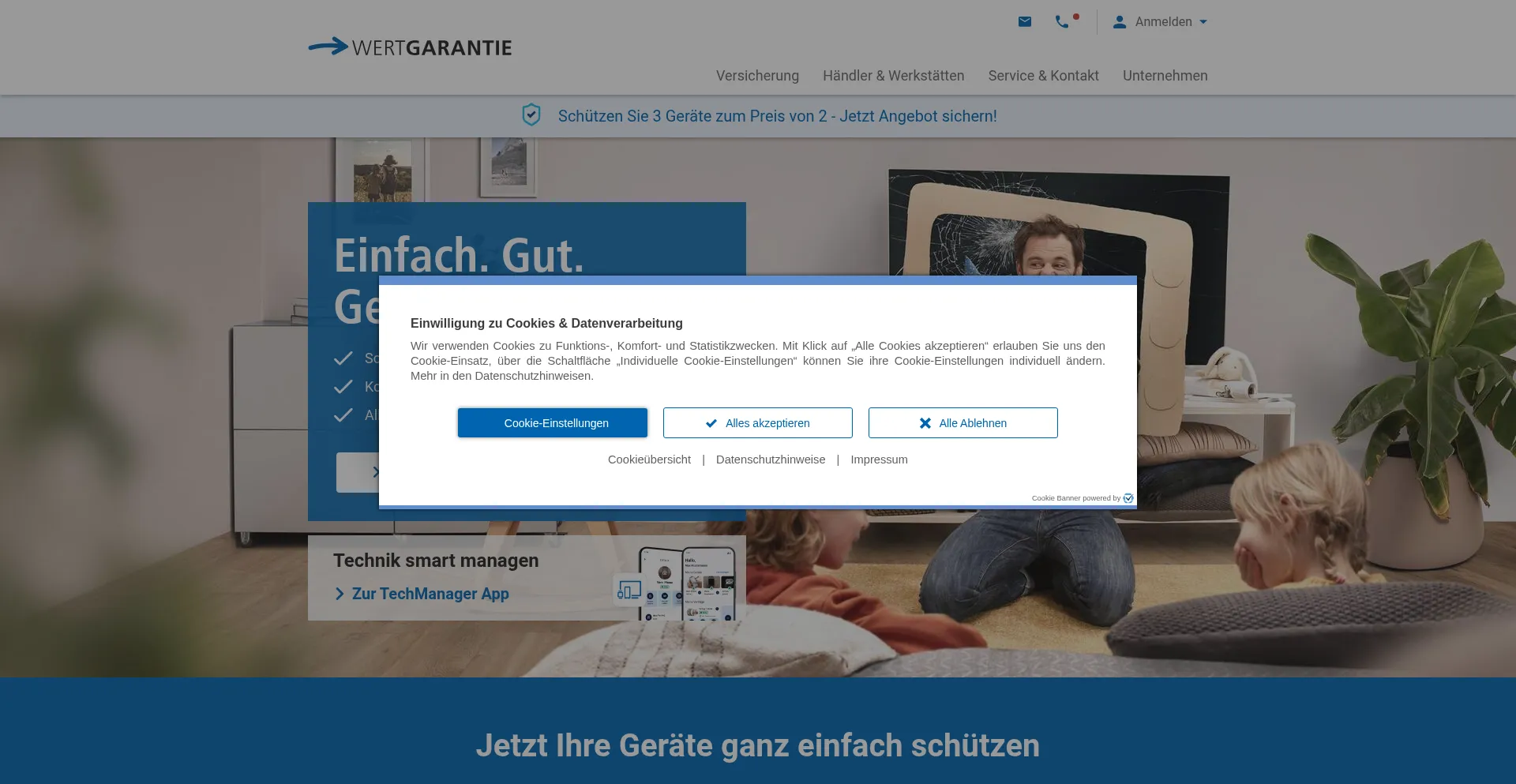Image resolution: width=1516 pixels, height=784 pixels.
Task: Open the Händler & Werkstätten menu
Action: [x=893, y=76]
